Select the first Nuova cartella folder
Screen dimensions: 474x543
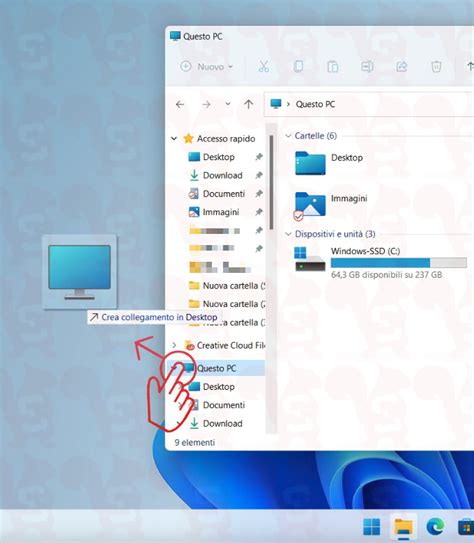(227, 286)
